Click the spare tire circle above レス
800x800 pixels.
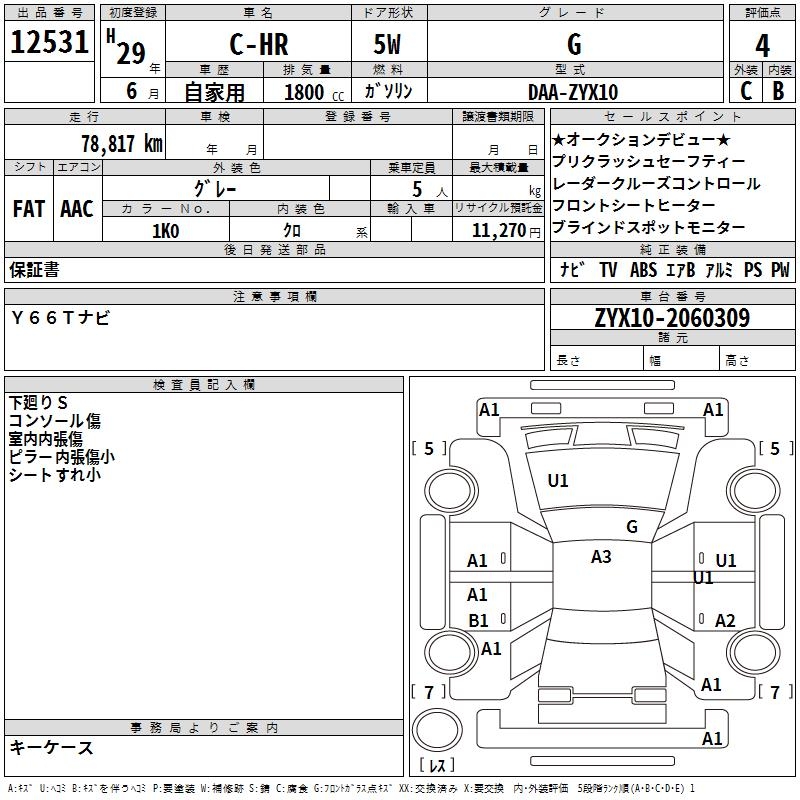point(438,733)
